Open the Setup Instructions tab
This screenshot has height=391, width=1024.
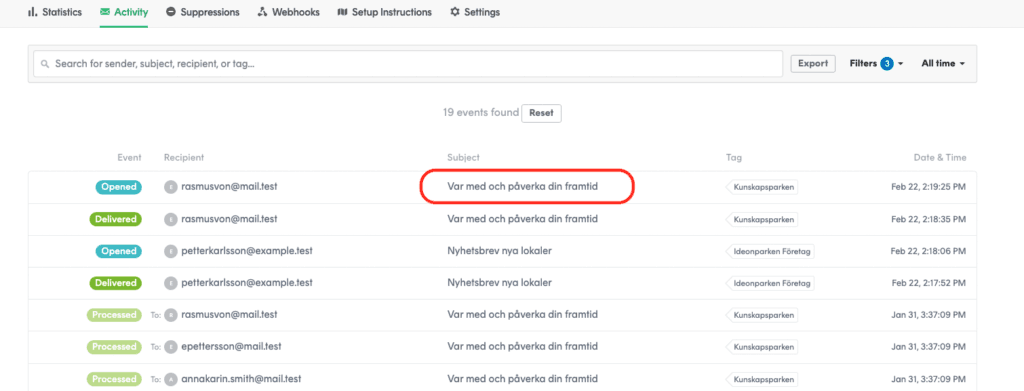pyautogui.click(x=385, y=12)
